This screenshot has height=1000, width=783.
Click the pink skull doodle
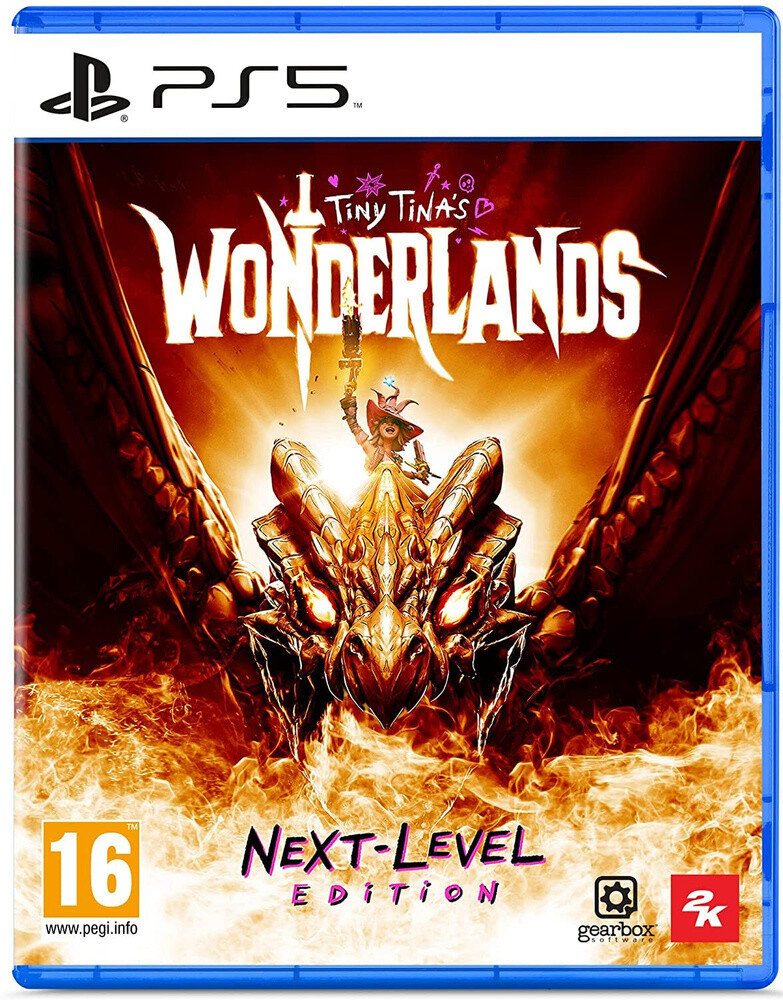coord(467,183)
